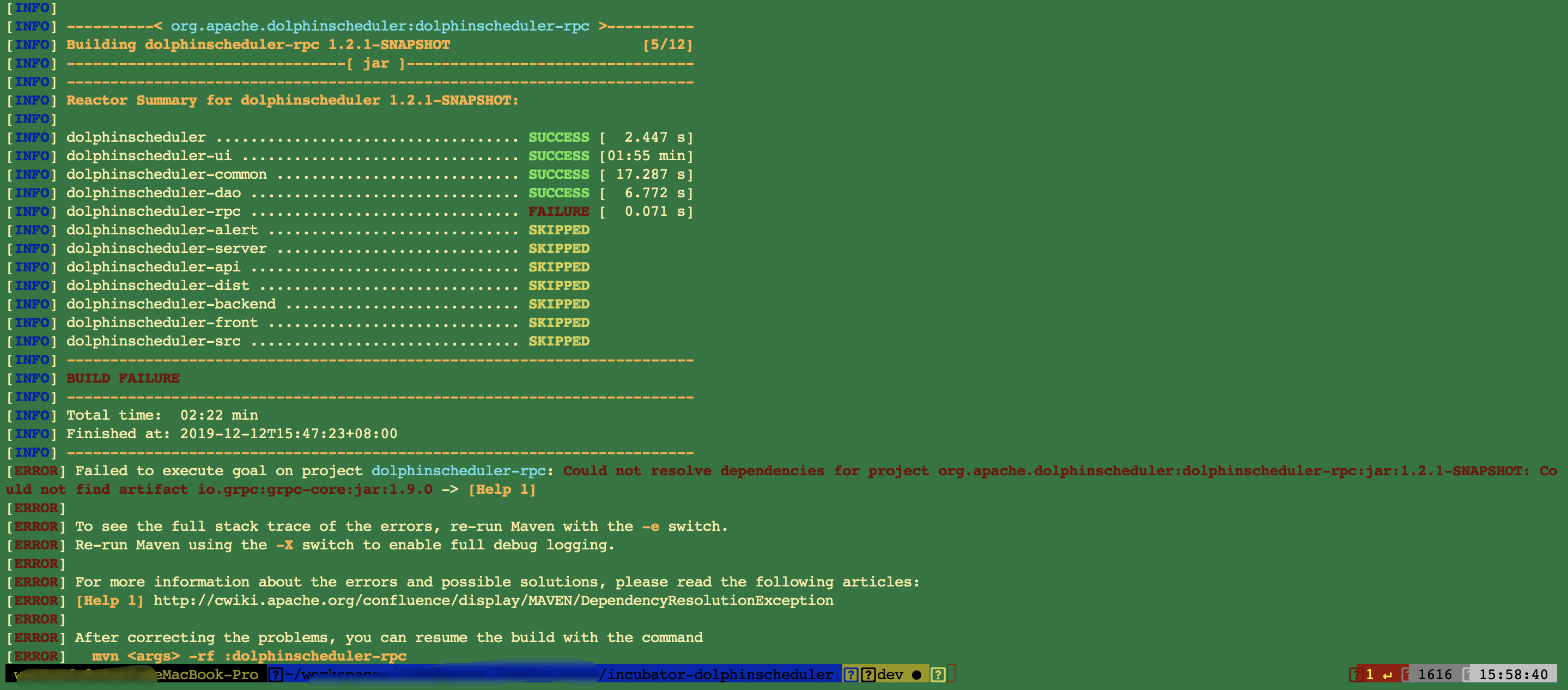The width and height of the screenshot is (1568, 690).
Task: Click SKIPPED status on the dolphinscheduler-api row
Action: 559,268
